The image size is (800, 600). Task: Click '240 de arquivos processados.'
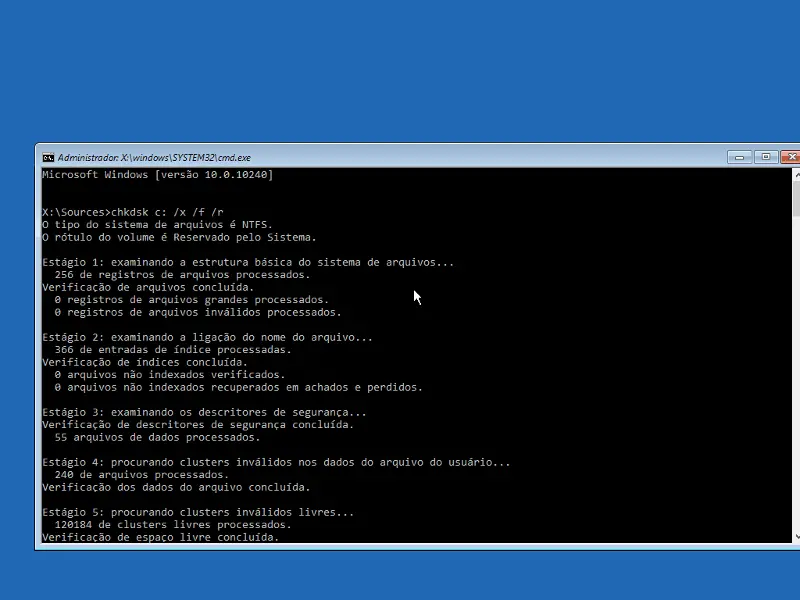(142, 474)
